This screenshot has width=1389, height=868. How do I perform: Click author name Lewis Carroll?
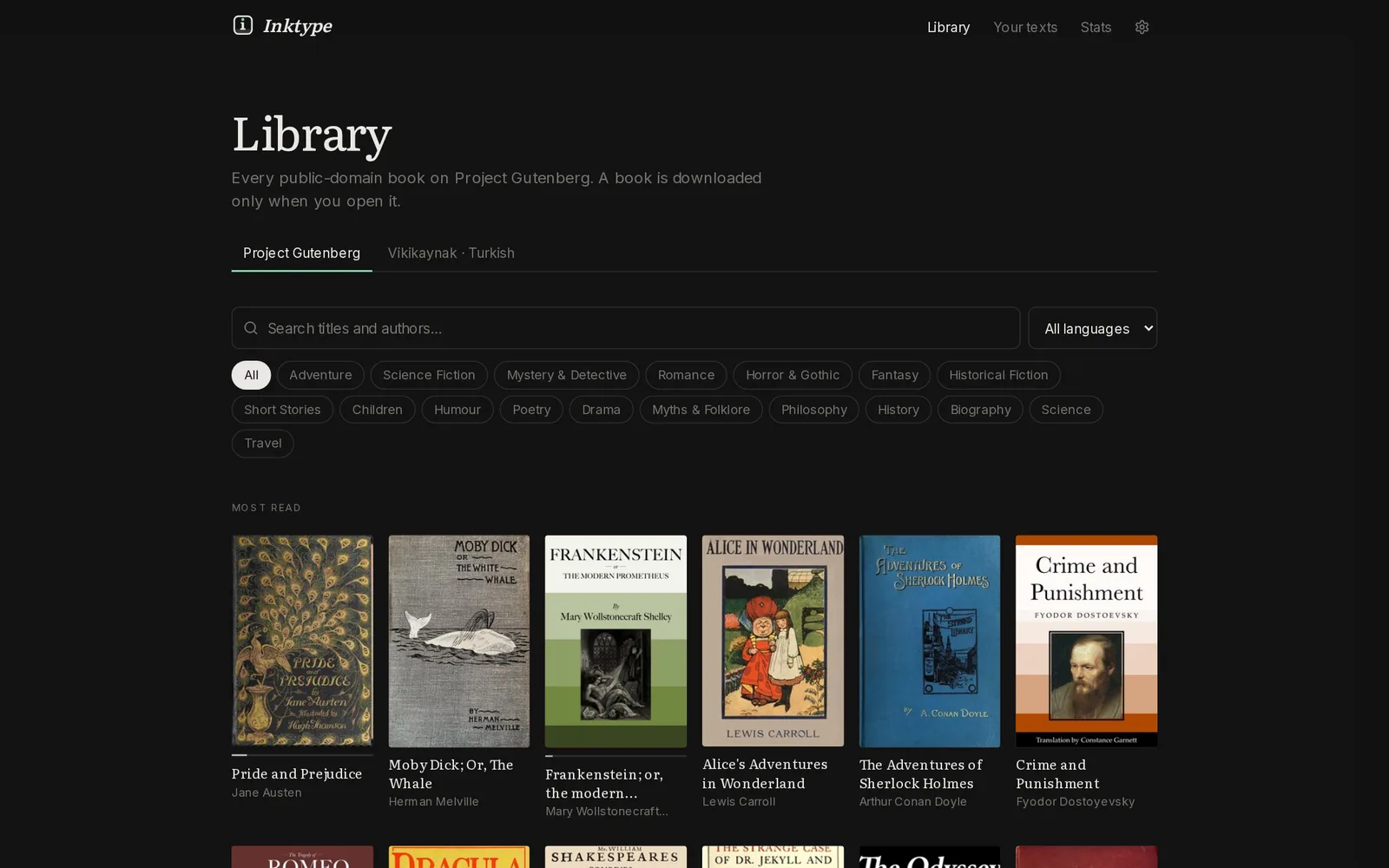pyautogui.click(x=739, y=802)
